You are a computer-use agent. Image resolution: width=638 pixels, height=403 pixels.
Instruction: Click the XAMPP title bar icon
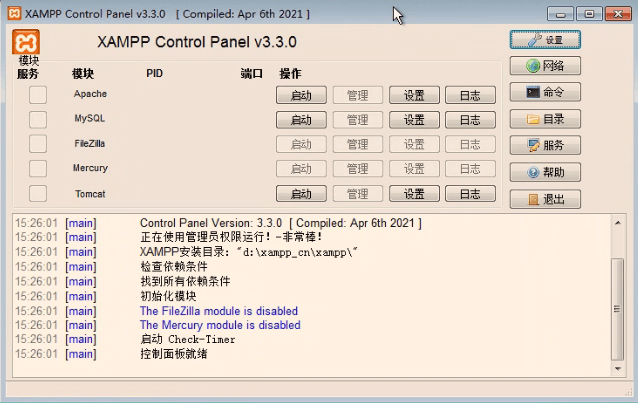[x=14, y=13]
